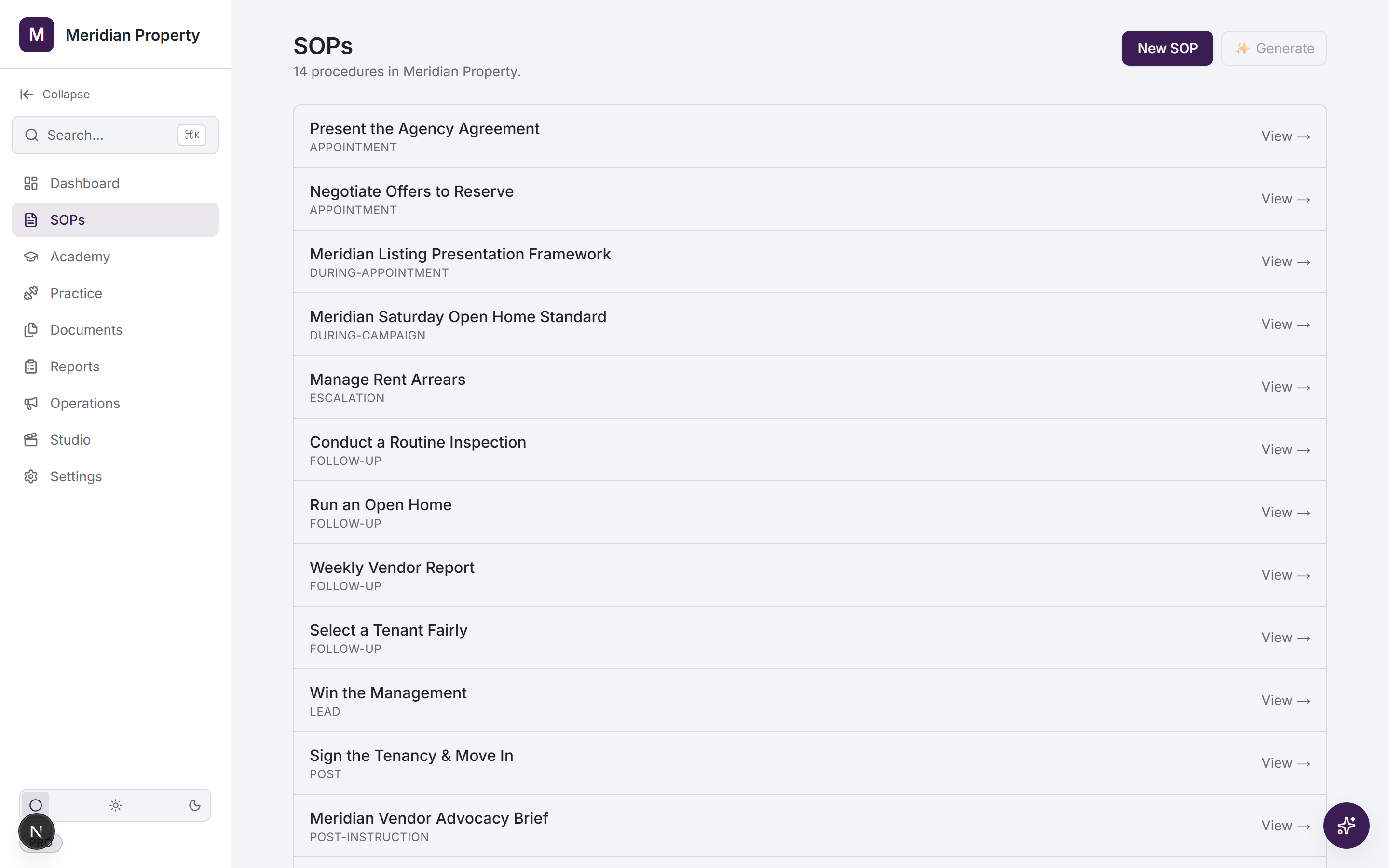View the Weekly Vendor Report SOP
1389x868 pixels.
(1285, 575)
